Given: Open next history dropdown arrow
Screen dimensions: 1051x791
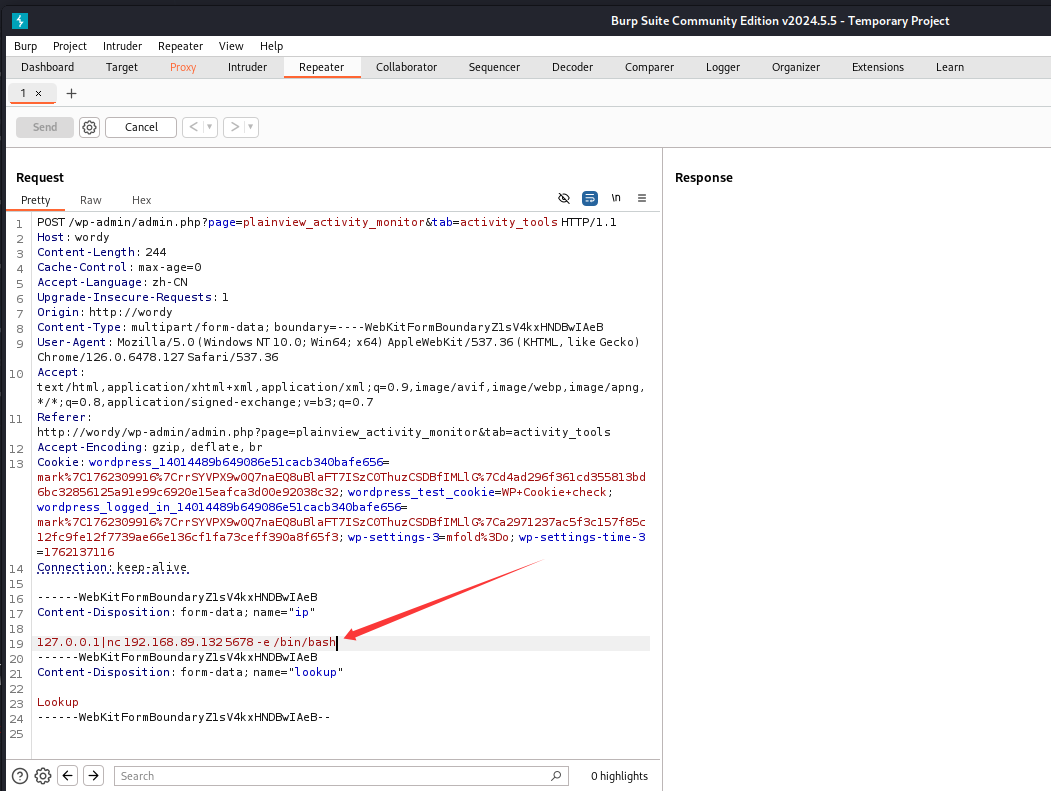Looking at the screenshot, I should pyautogui.click(x=251, y=127).
